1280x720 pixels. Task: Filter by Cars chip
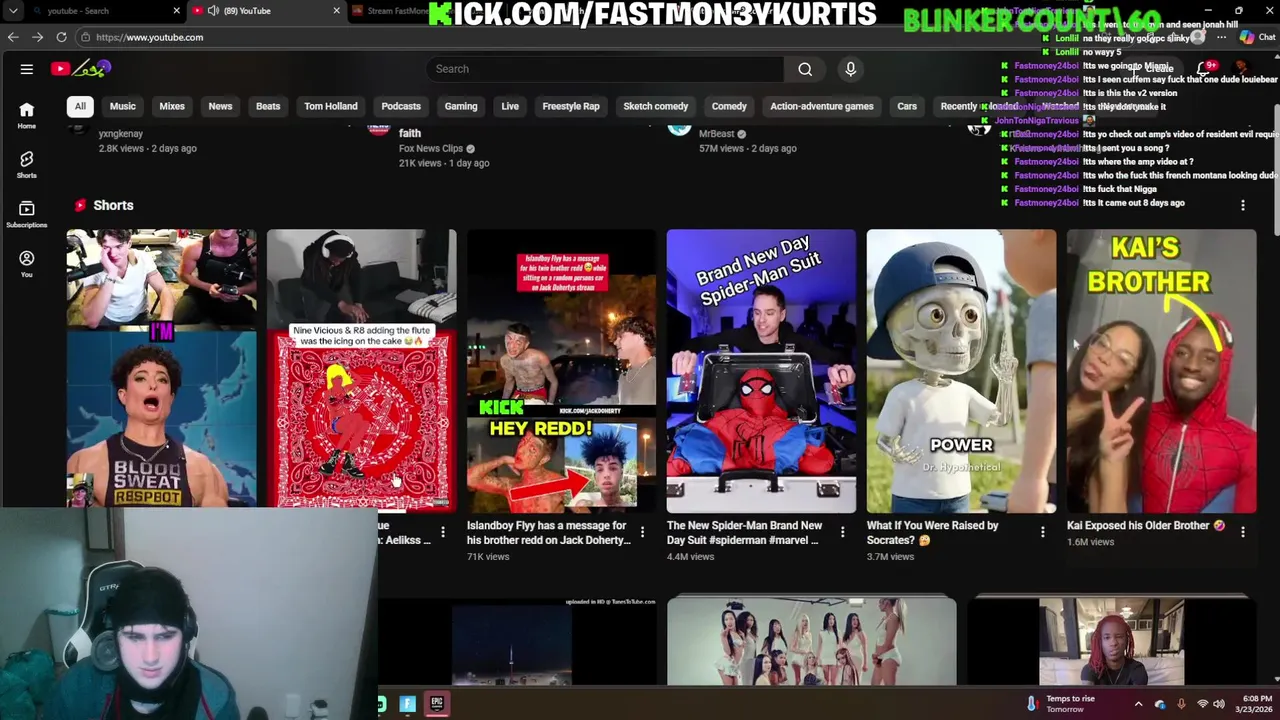[x=907, y=106]
